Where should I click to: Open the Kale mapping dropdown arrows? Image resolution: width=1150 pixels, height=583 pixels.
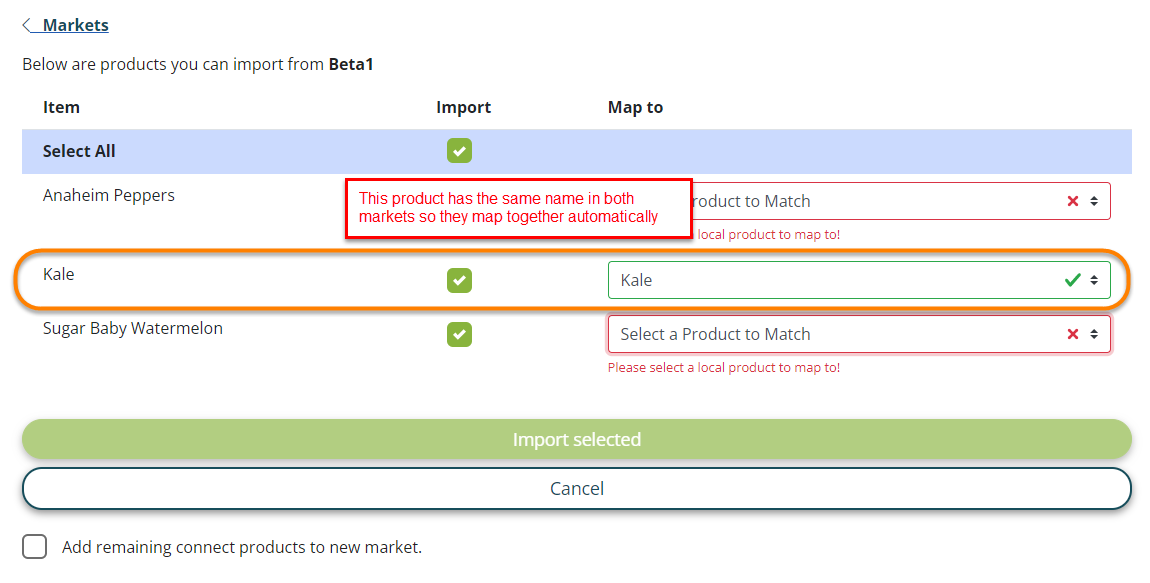tap(1094, 280)
